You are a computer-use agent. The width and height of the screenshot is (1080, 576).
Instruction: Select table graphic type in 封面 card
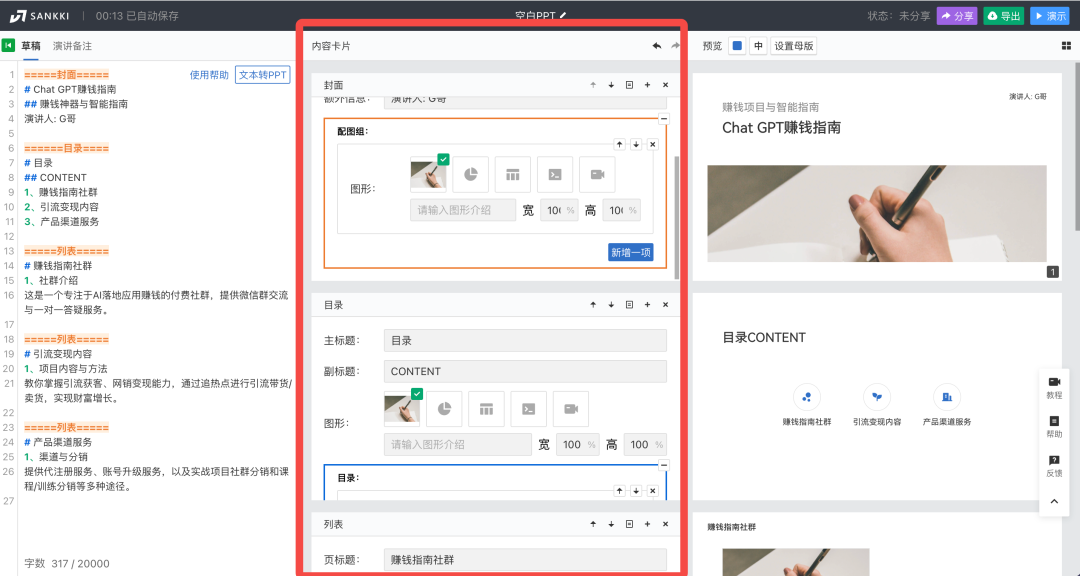click(x=512, y=174)
